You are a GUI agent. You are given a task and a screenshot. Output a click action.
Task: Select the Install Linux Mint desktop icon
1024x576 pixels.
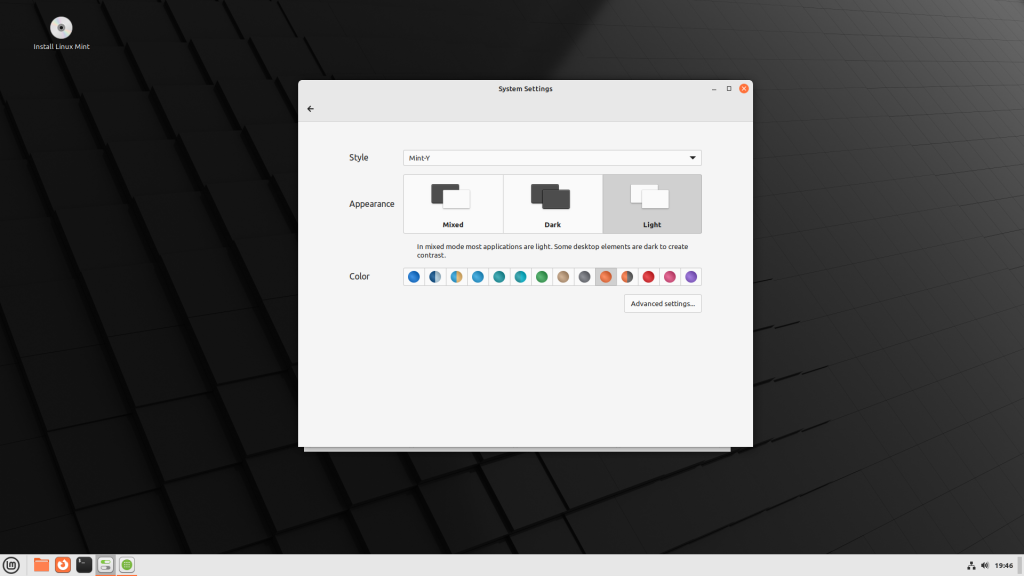click(x=61, y=28)
